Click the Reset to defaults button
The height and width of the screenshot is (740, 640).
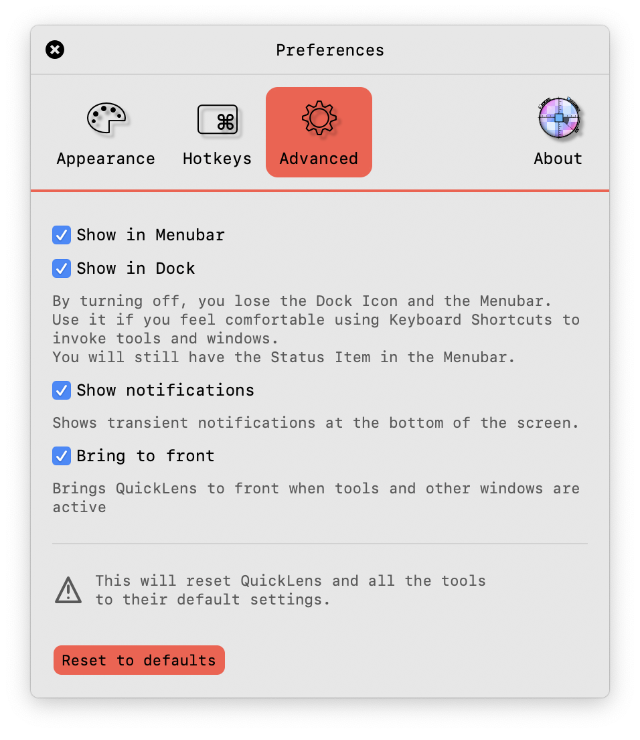(x=139, y=660)
